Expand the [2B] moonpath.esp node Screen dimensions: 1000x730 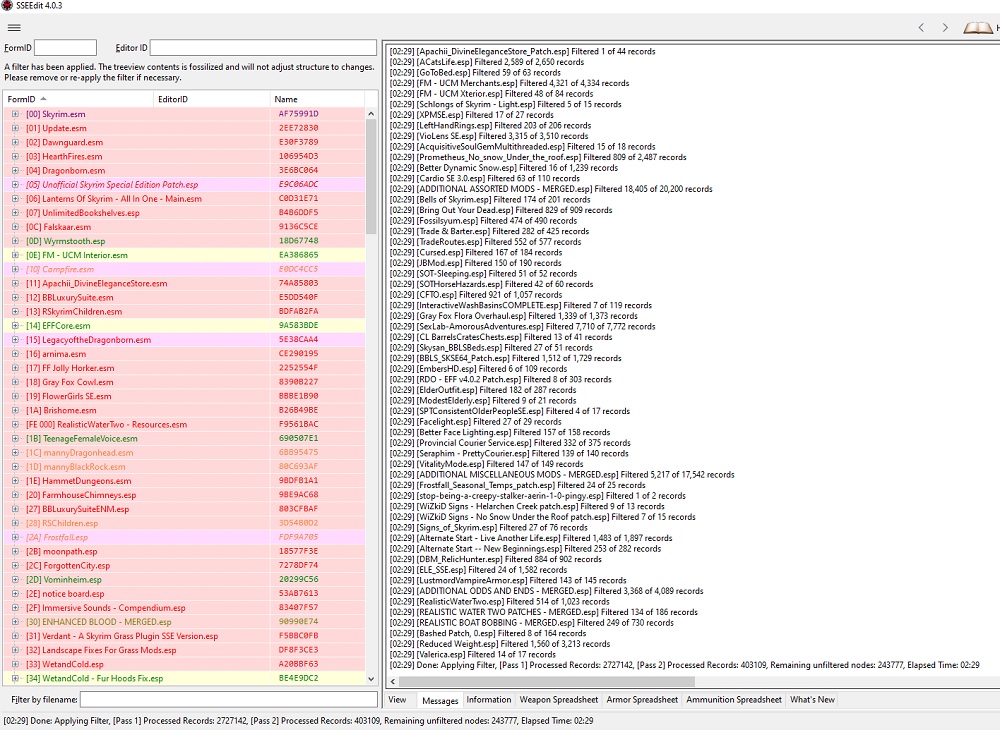tap(15, 551)
